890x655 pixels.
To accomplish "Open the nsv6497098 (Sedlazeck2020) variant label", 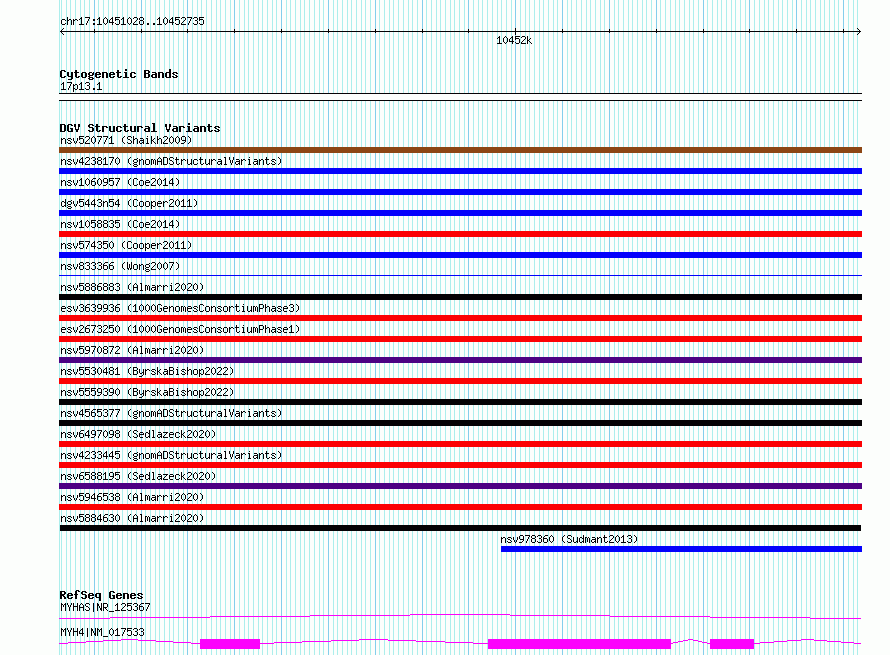I will click(138, 434).
